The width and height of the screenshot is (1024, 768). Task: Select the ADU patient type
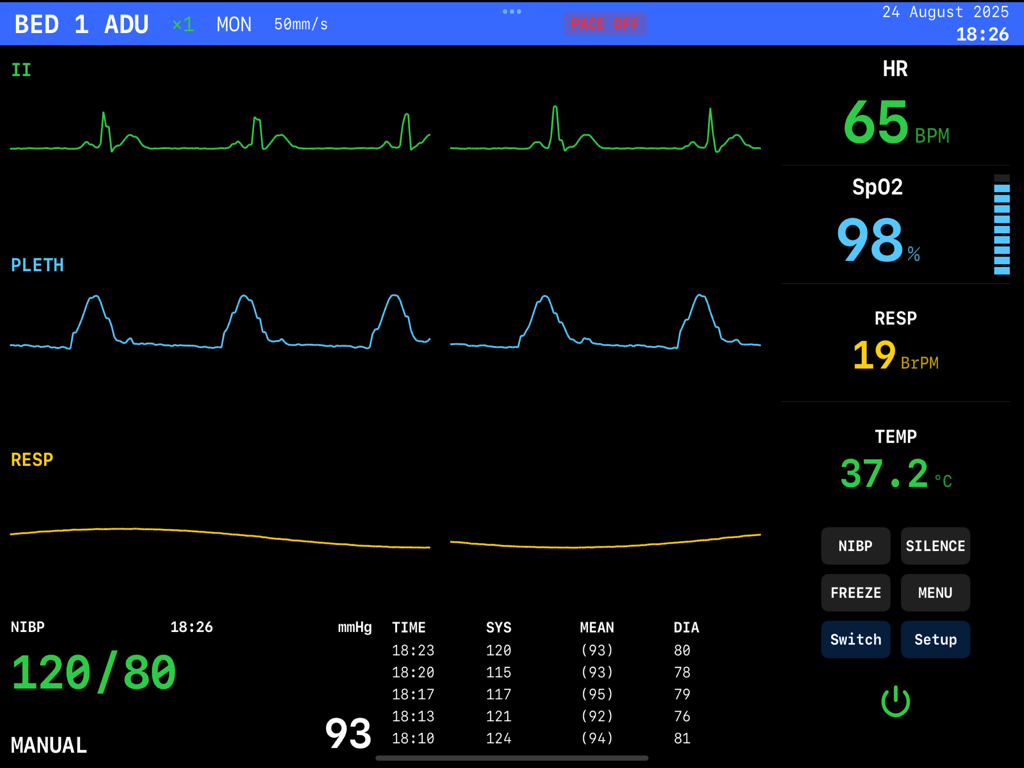(x=126, y=24)
